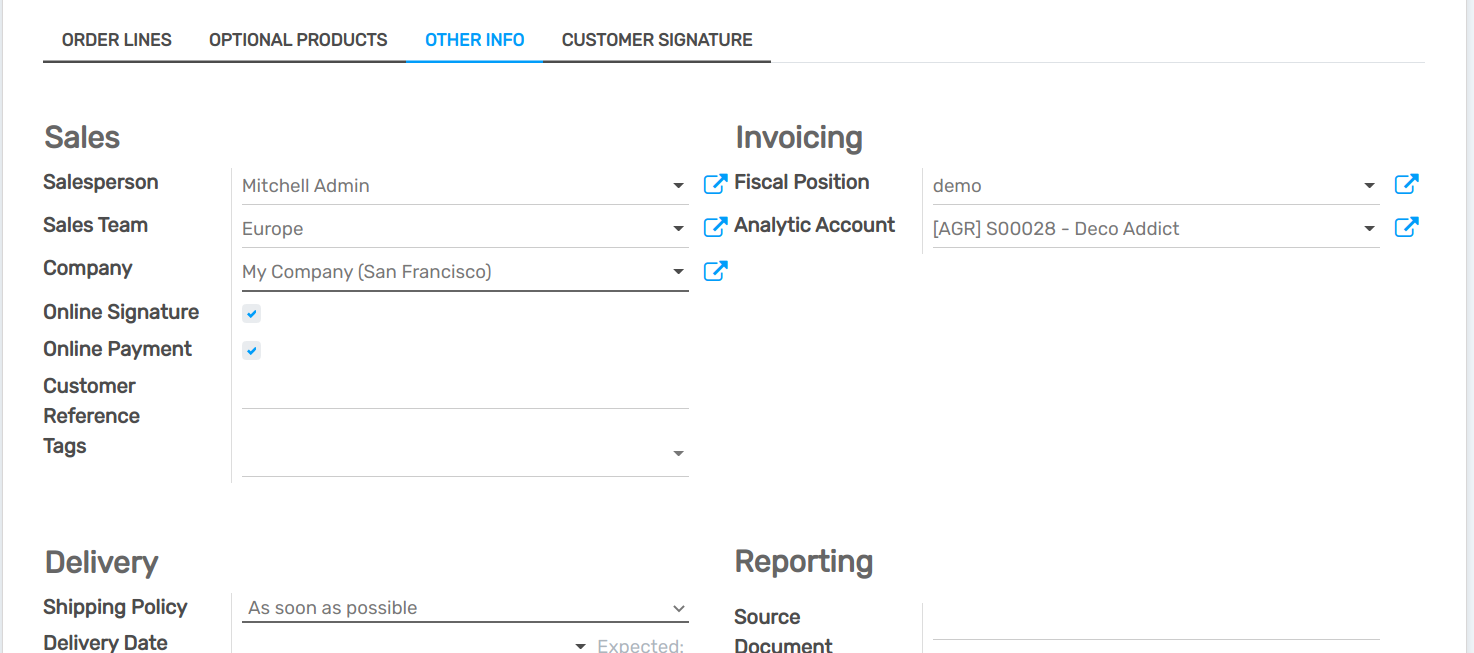Uncheck the Online Payment checkbox
This screenshot has height=653, width=1474.
click(252, 351)
